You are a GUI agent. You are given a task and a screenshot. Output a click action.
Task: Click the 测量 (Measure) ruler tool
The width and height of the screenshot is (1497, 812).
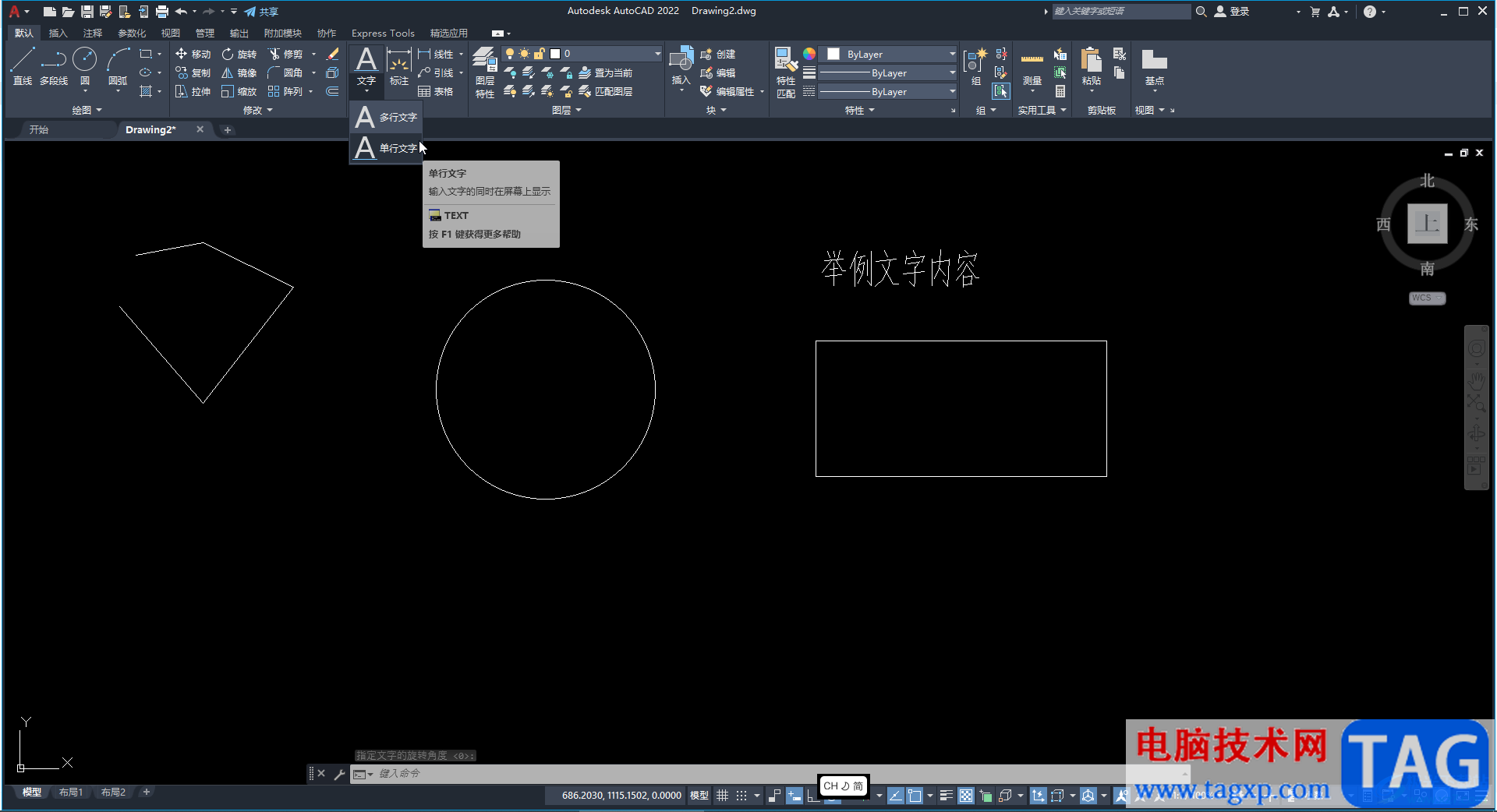point(1032,67)
